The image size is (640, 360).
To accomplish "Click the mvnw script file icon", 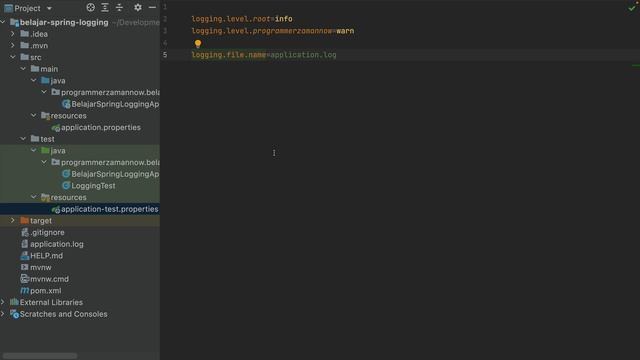I will [24, 267].
